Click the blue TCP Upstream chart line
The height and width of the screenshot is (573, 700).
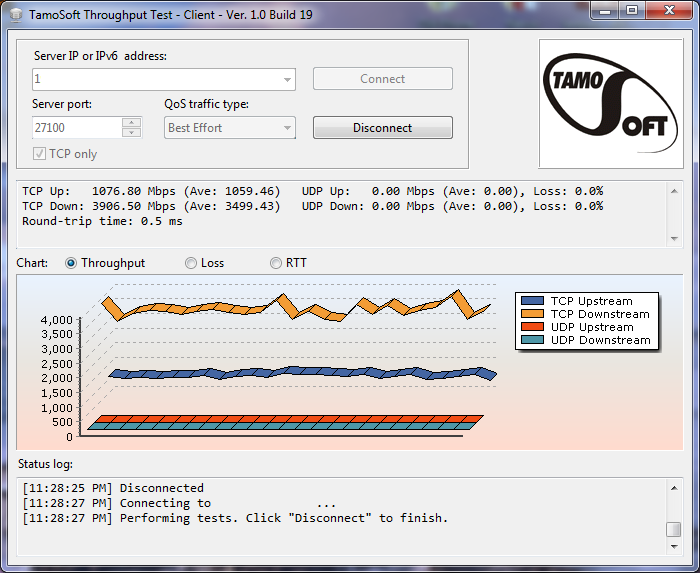[x=303, y=373]
